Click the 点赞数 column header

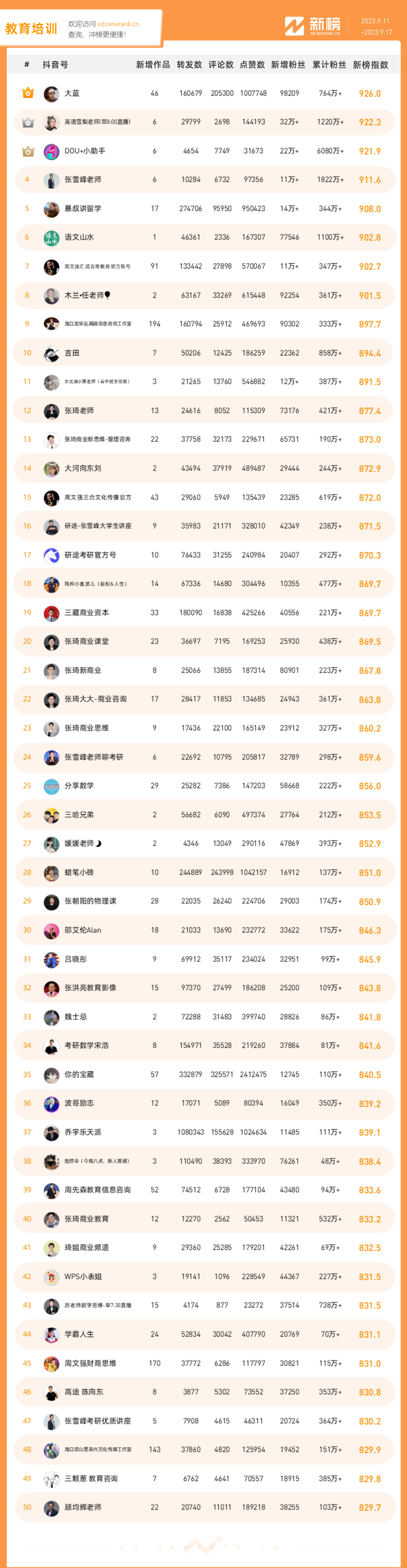tap(252, 65)
